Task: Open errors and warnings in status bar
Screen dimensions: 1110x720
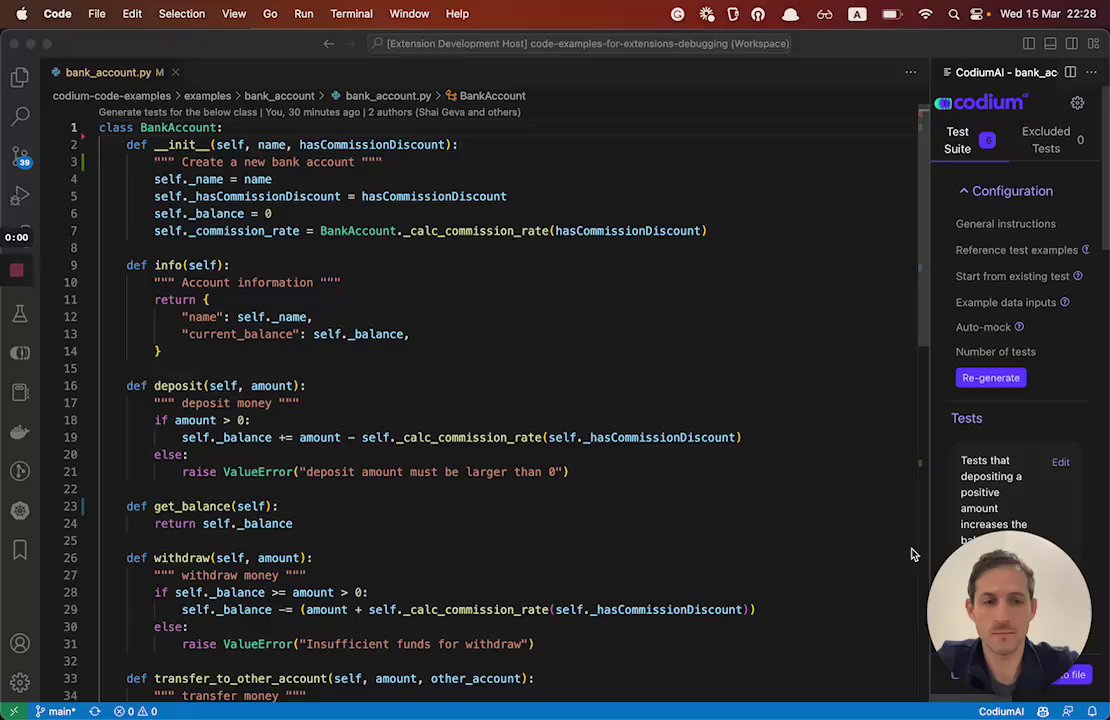Action: pos(136,712)
